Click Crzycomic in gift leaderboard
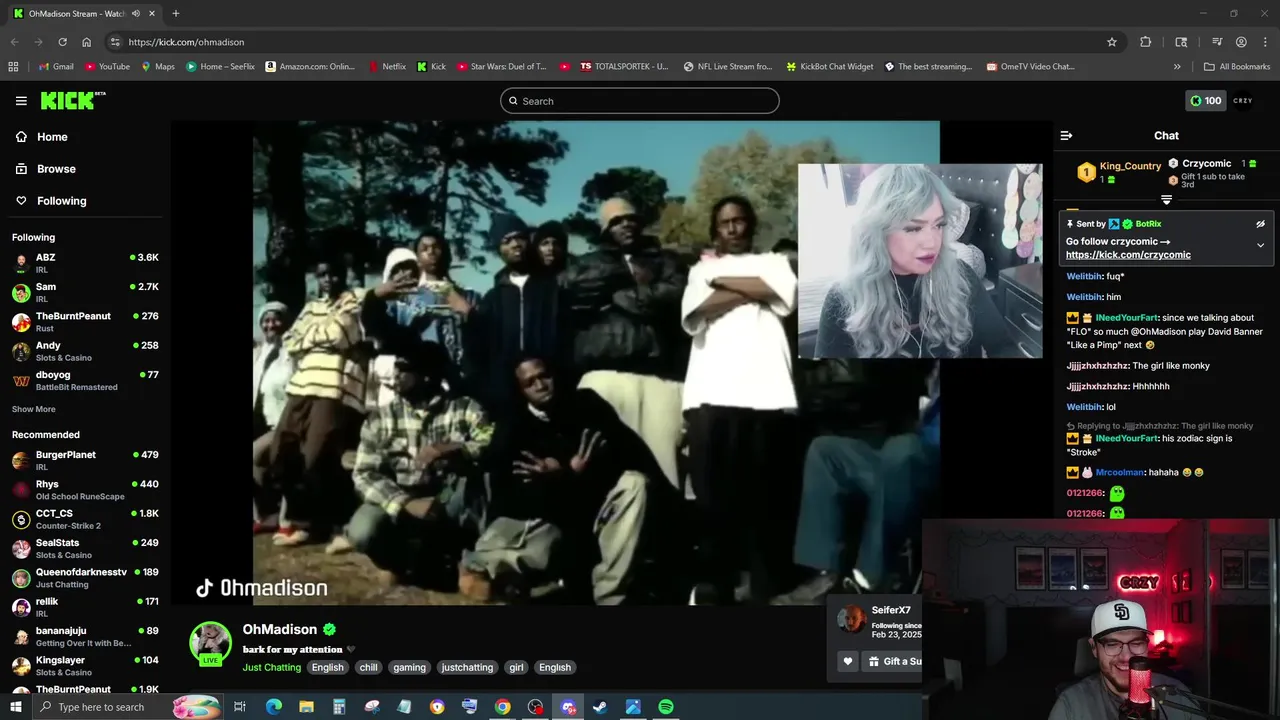The height and width of the screenshot is (720, 1280). (1207, 163)
